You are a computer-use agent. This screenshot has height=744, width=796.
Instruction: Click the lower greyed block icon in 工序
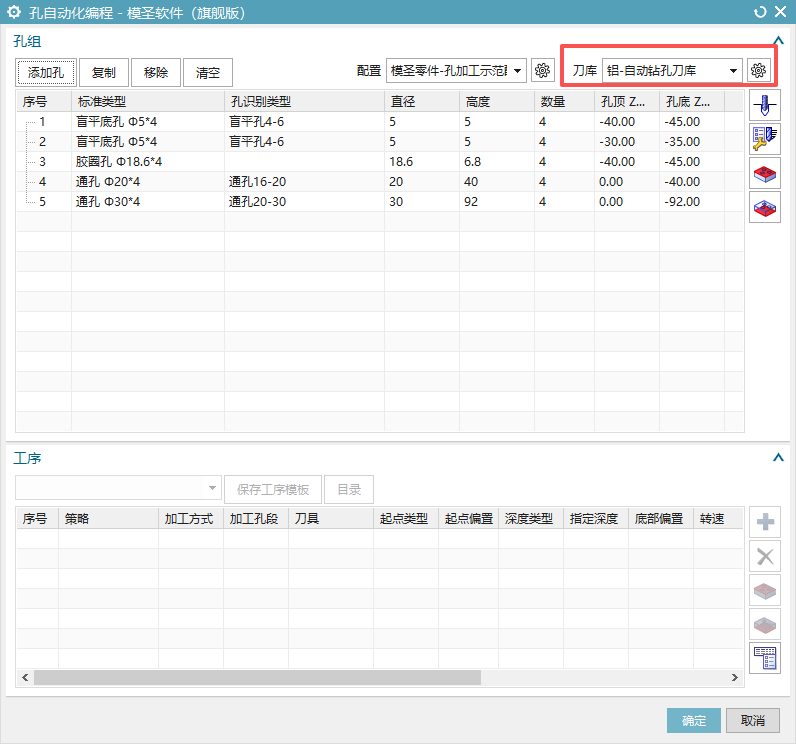(765, 624)
